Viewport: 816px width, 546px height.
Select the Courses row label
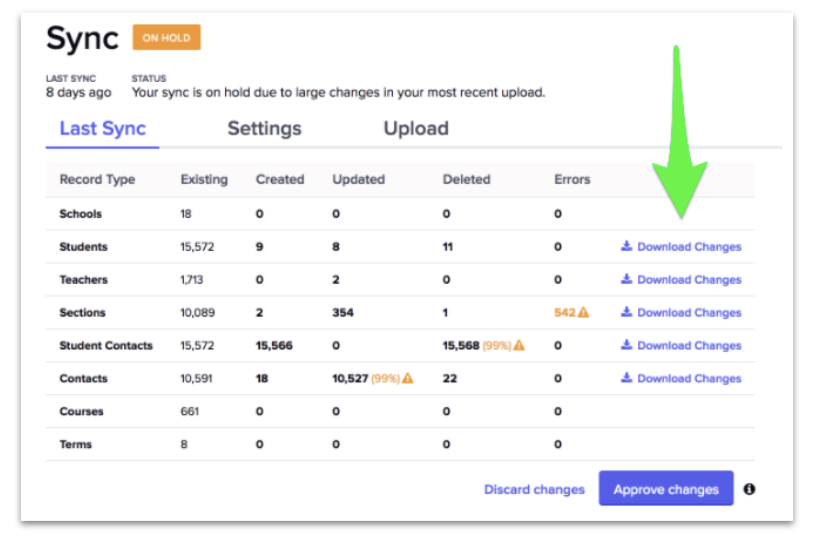[81, 411]
